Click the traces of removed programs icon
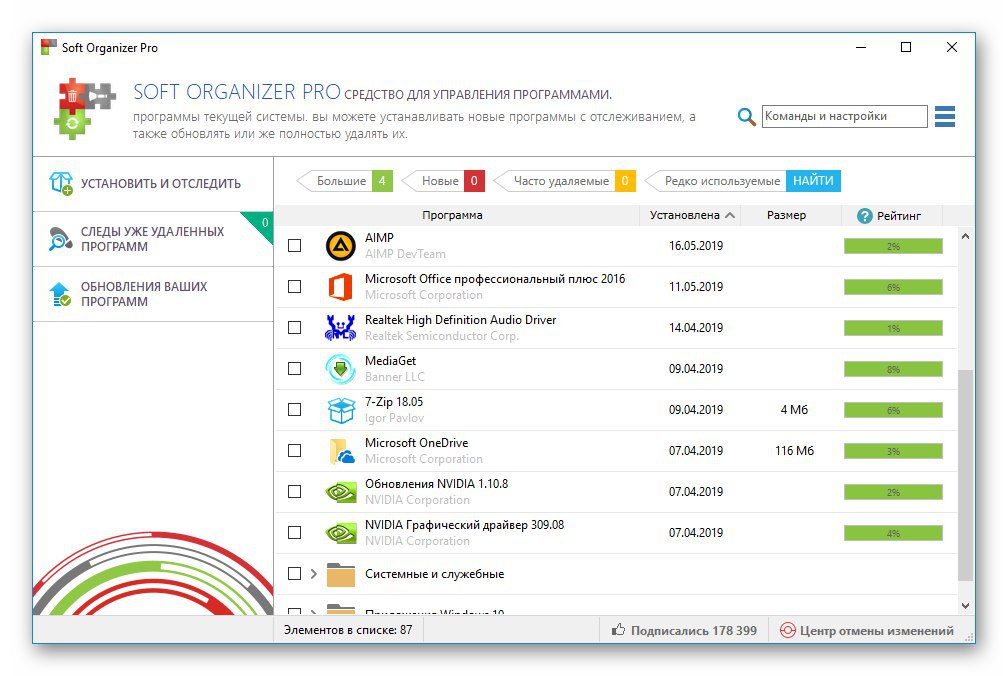Image resolution: width=1008 pixels, height=676 pixels. (60, 239)
